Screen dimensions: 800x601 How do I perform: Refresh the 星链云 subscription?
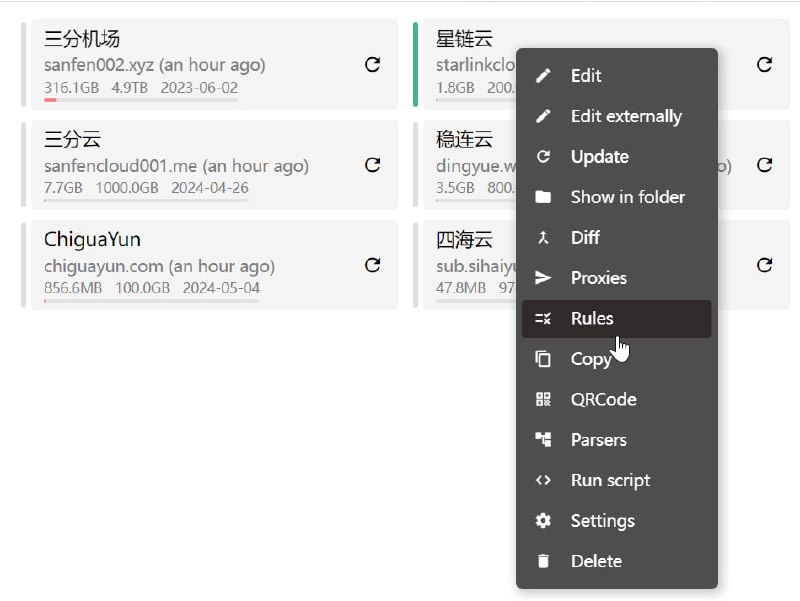tap(765, 64)
